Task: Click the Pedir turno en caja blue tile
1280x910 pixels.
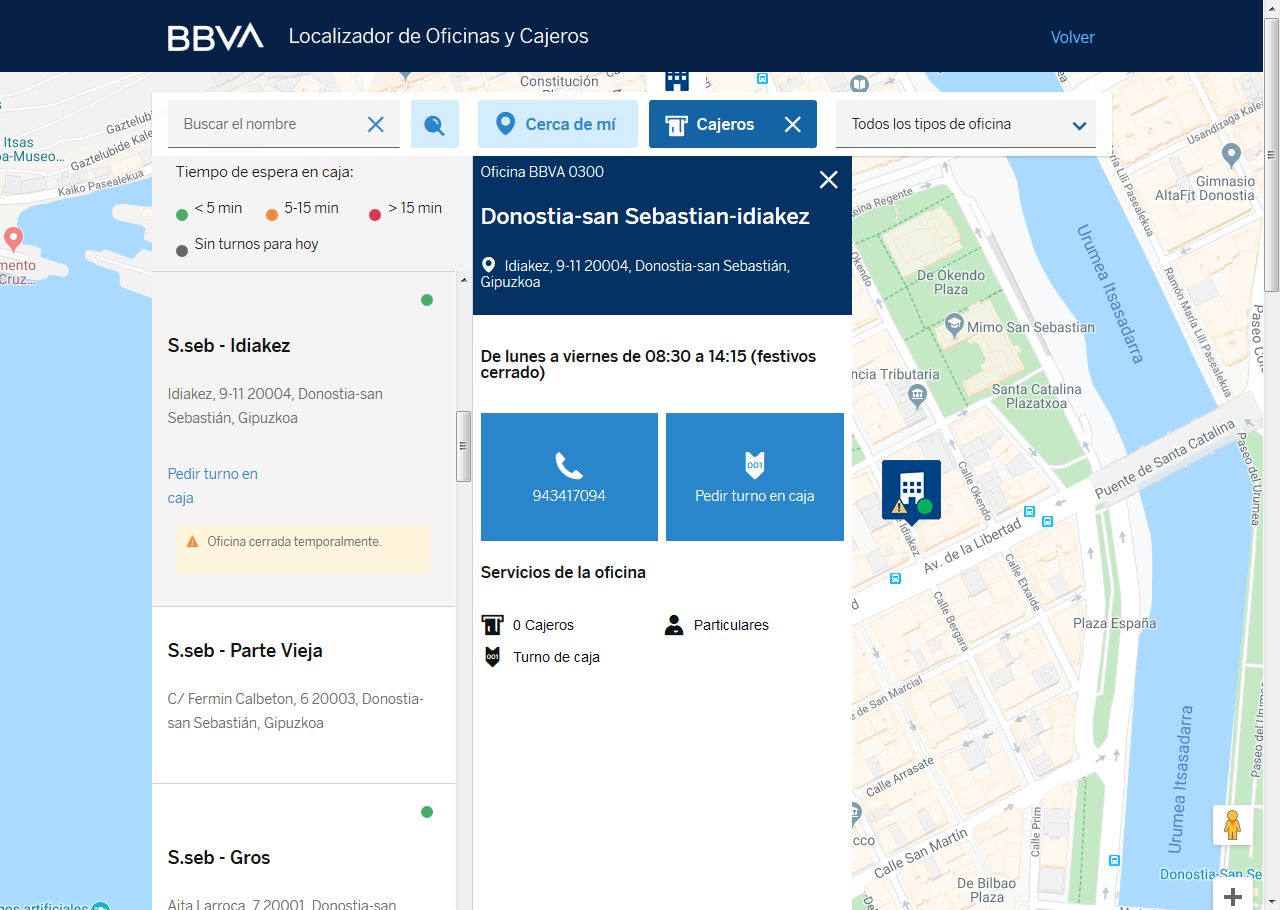Action: coord(755,477)
